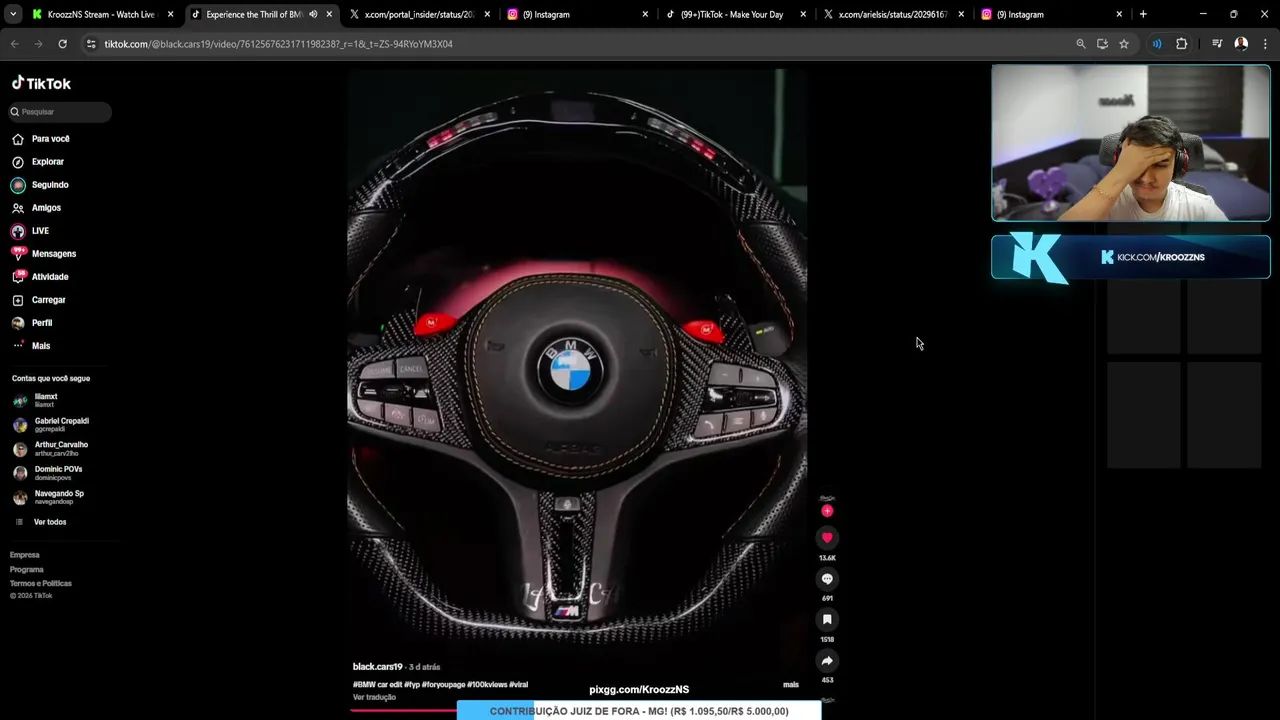This screenshot has width=1280, height=720.
Task: Click the TikTok logo
Action: coord(41,83)
